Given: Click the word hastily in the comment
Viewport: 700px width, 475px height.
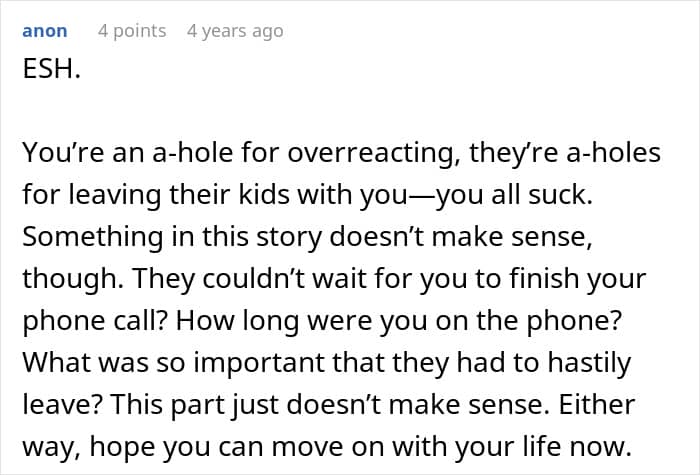Looking at the screenshot, I should click(x=589, y=362).
